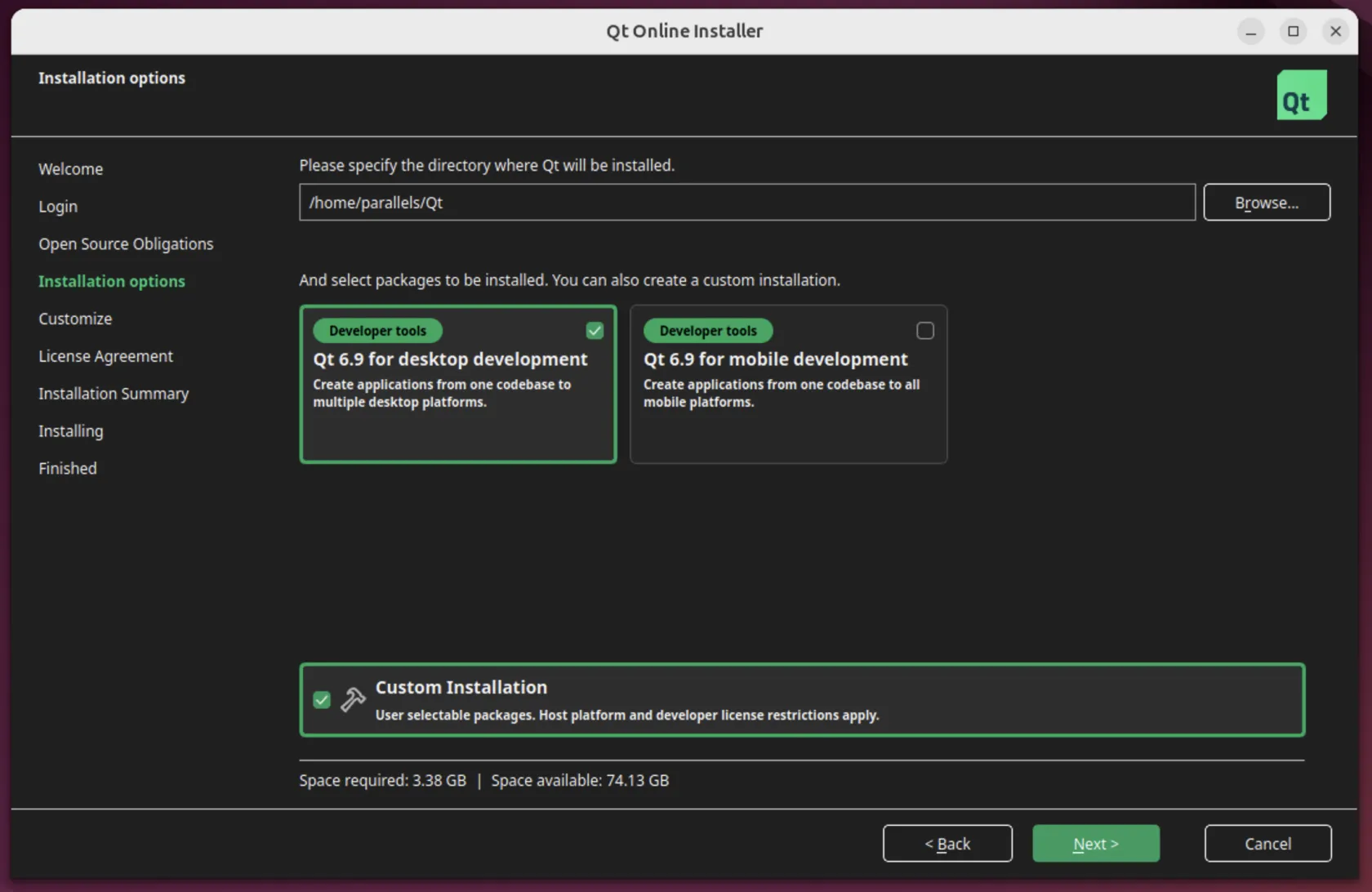Click the 'User selectable packages' description text
The image size is (1372, 892).
click(x=626, y=716)
